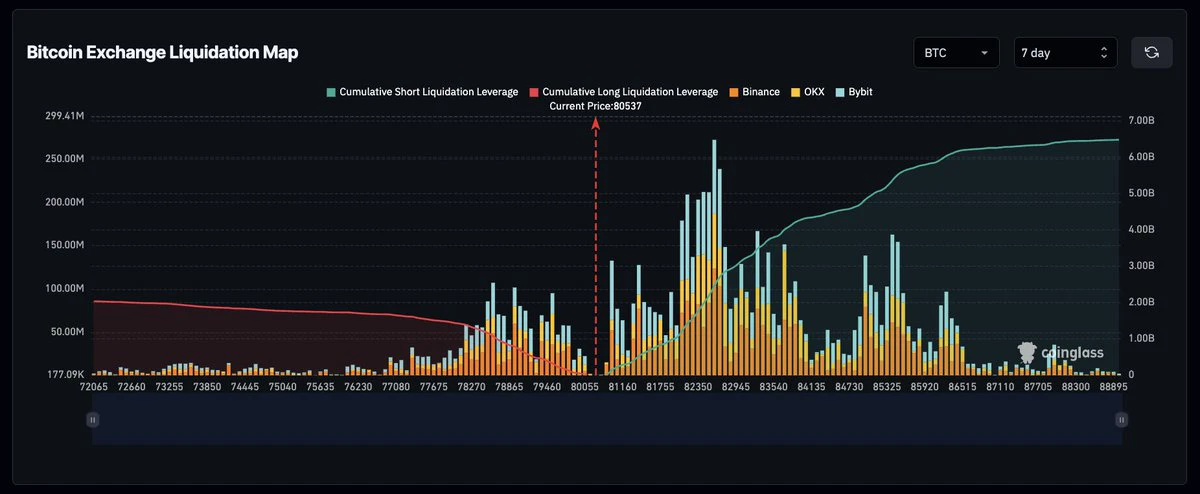Click the 250.00M left axis value

pos(64,159)
